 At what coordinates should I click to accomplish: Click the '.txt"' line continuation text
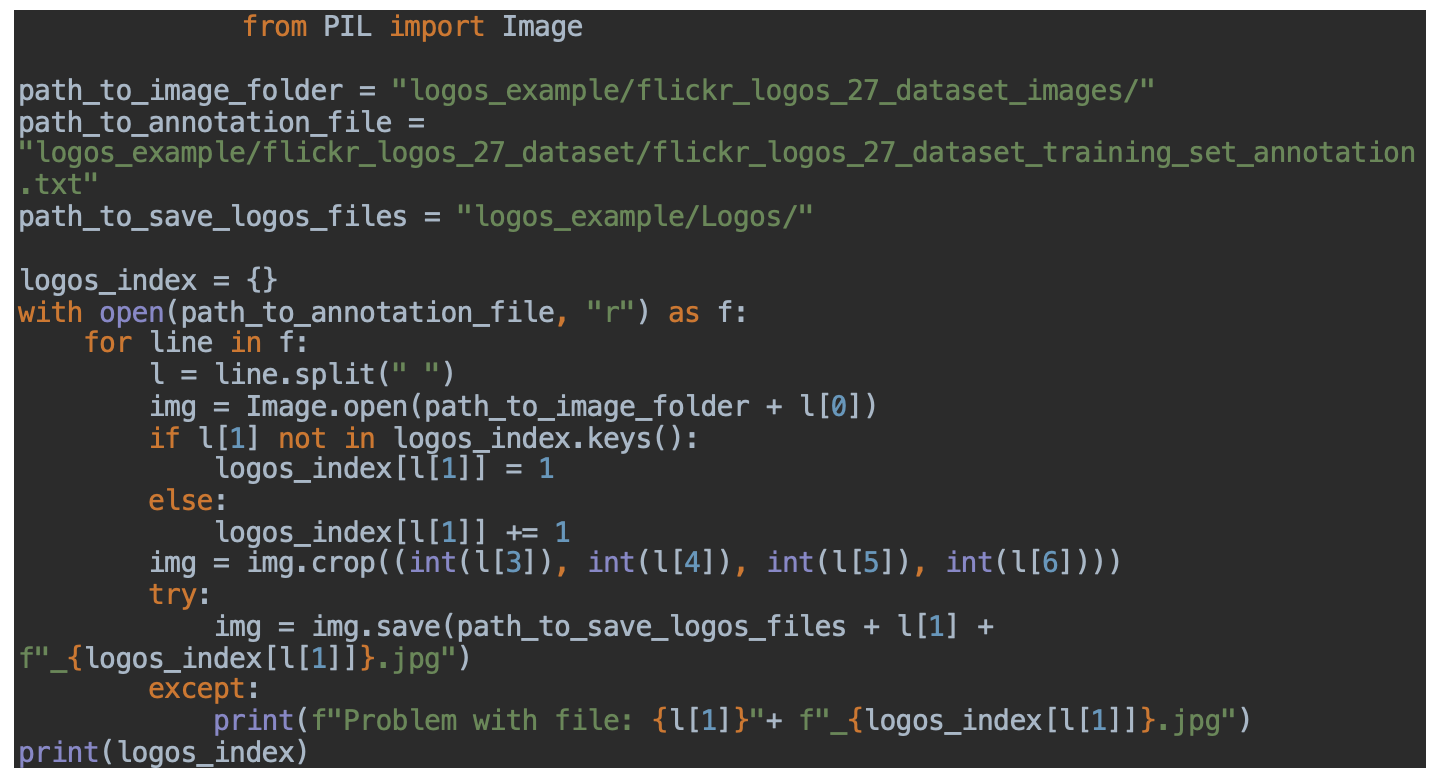point(59,185)
